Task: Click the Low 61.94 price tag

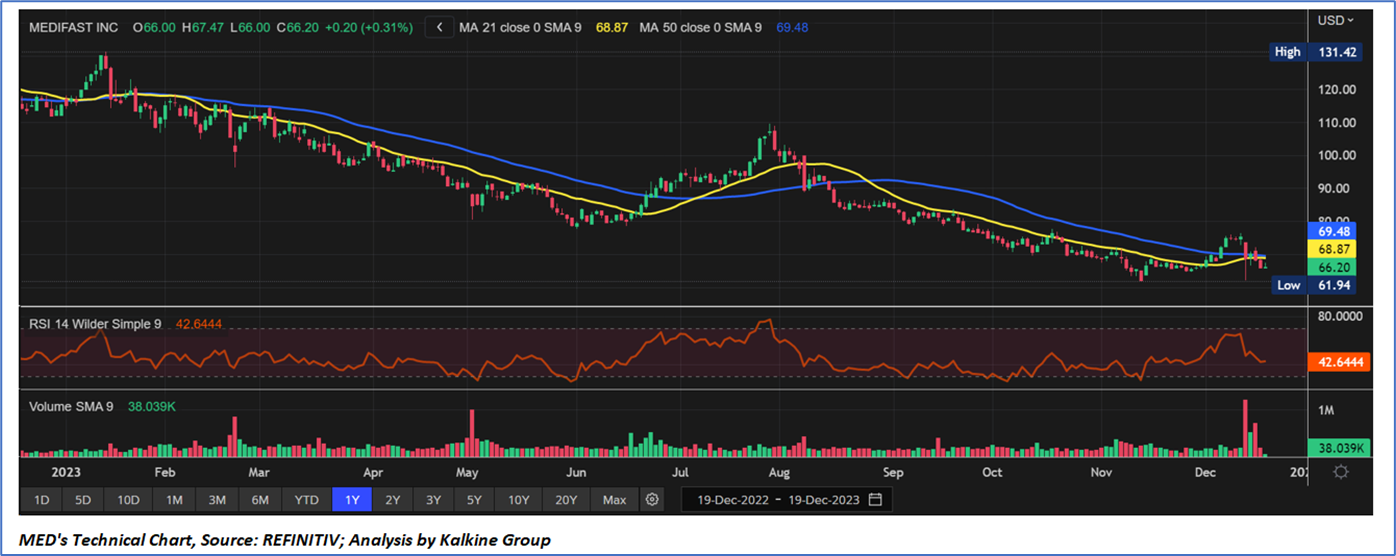Action: [x=1316, y=286]
